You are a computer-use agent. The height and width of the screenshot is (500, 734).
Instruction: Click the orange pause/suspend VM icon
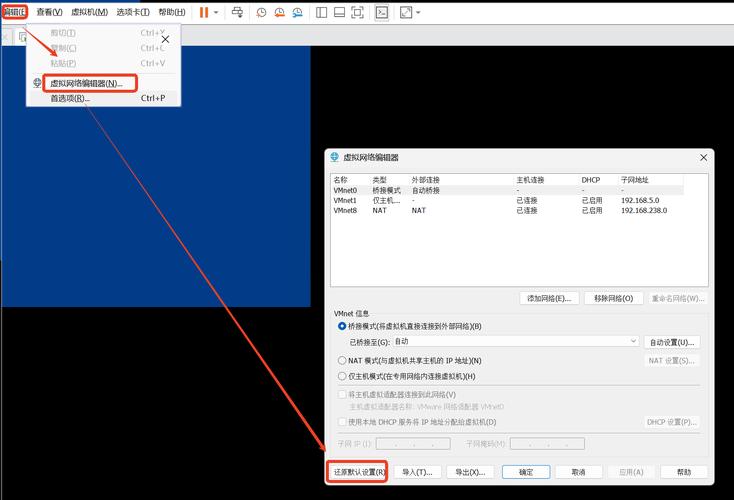click(x=204, y=12)
